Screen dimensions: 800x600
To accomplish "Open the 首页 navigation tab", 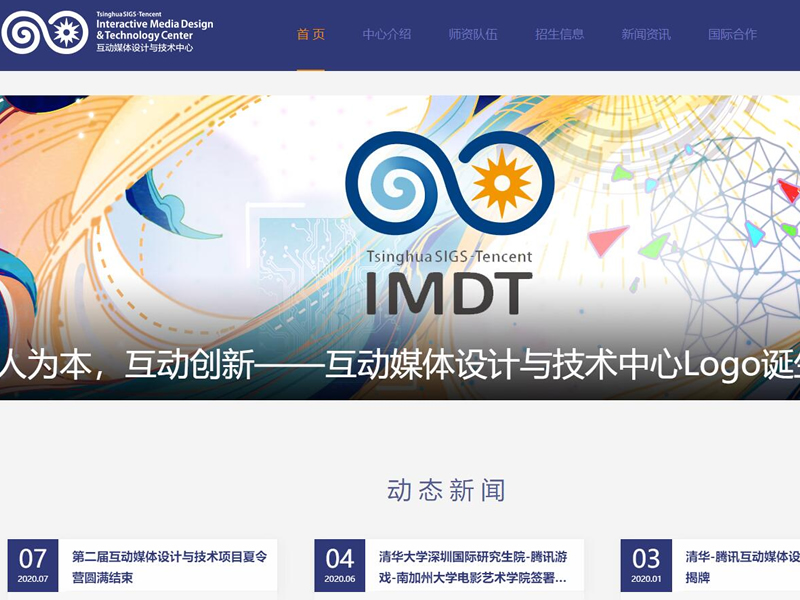I will click(x=311, y=34).
